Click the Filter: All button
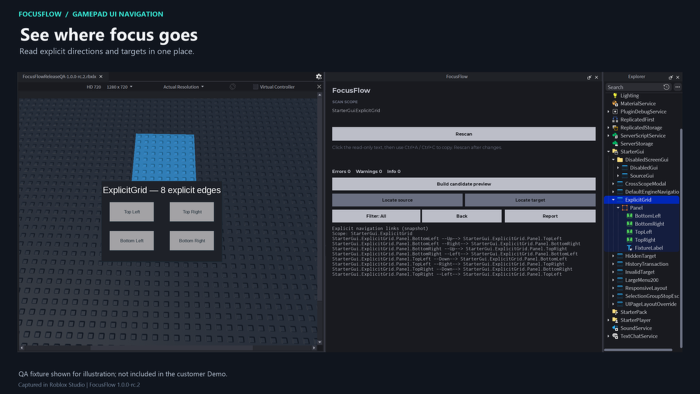The image size is (700, 394). point(376,216)
